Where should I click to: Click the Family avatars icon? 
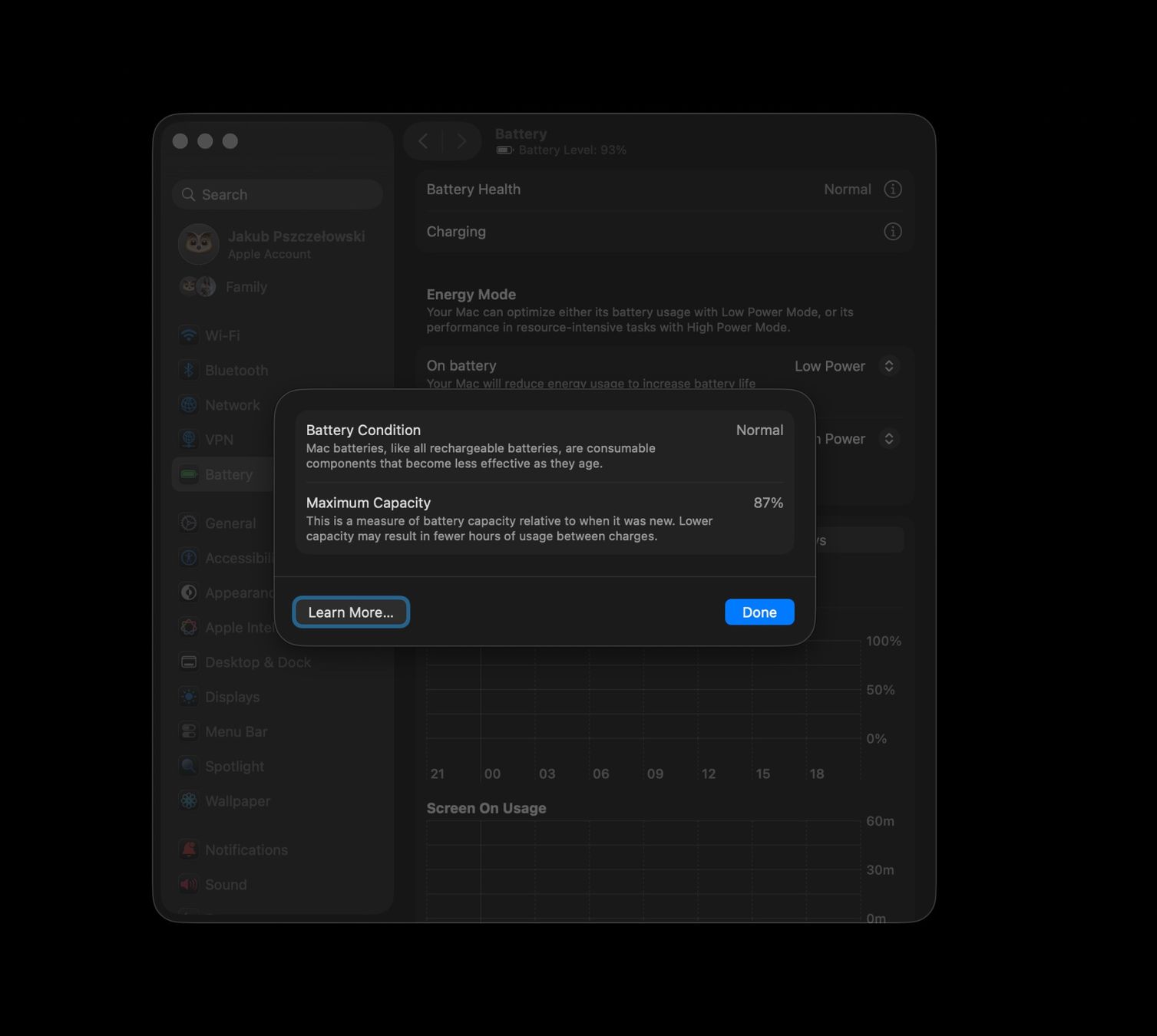point(198,286)
